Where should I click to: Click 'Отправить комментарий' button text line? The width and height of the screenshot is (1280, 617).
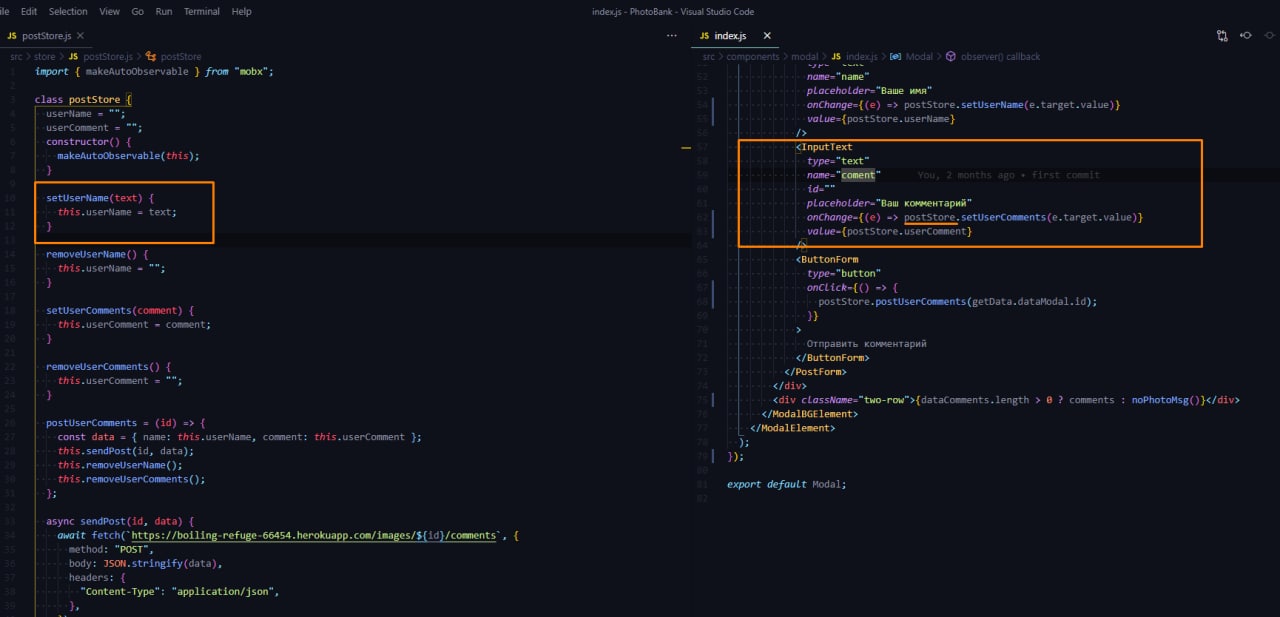[x=867, y=343]
